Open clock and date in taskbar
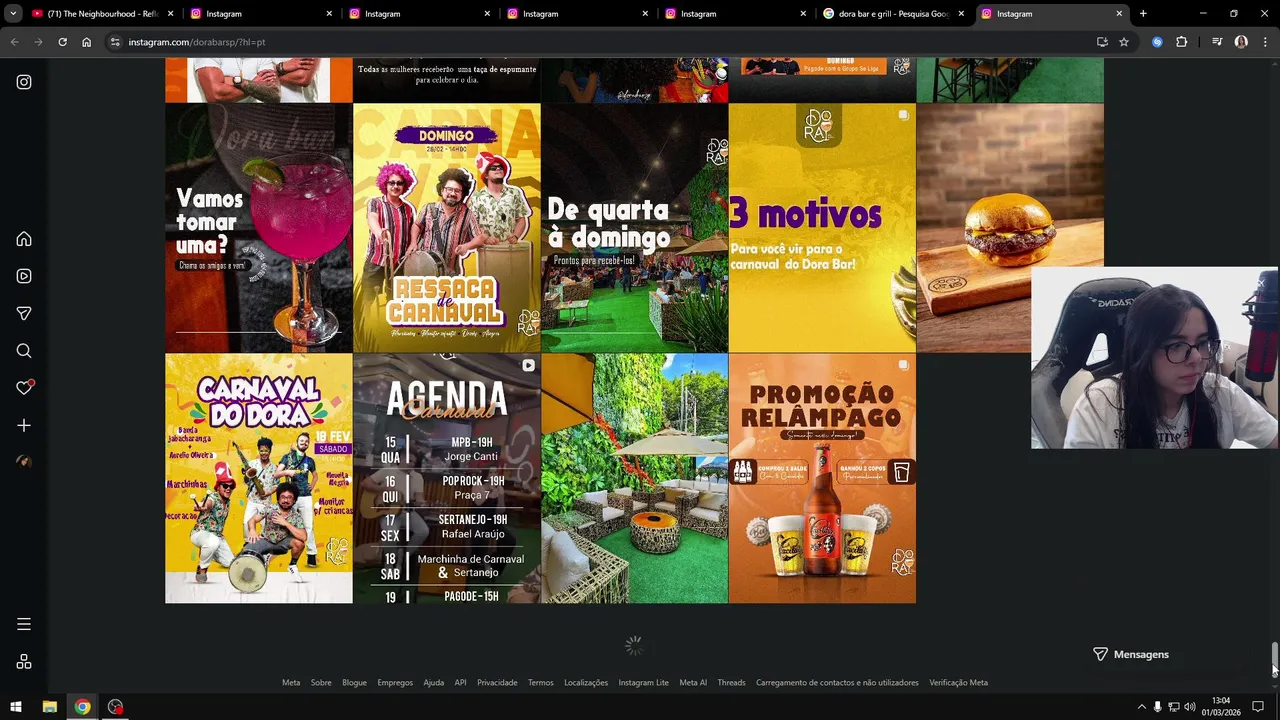 (x=1221, y=707)
